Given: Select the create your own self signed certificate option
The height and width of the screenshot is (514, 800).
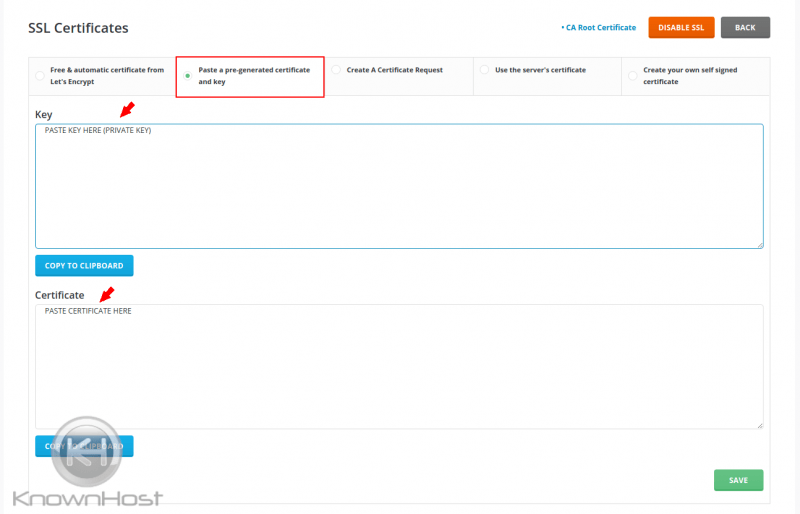Looking at the screenshot, I should (632, 76).
